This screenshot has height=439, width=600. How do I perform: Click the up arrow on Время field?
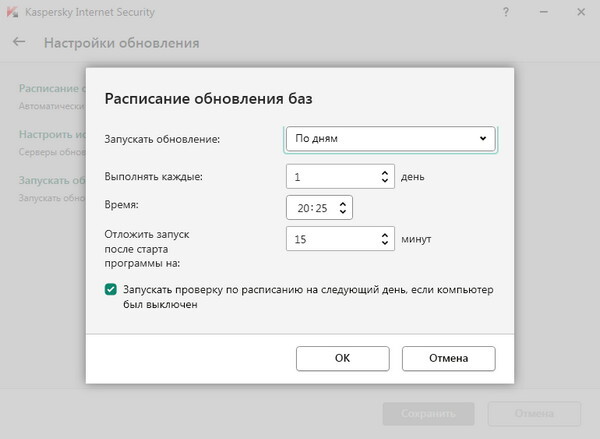pos(344,203)
